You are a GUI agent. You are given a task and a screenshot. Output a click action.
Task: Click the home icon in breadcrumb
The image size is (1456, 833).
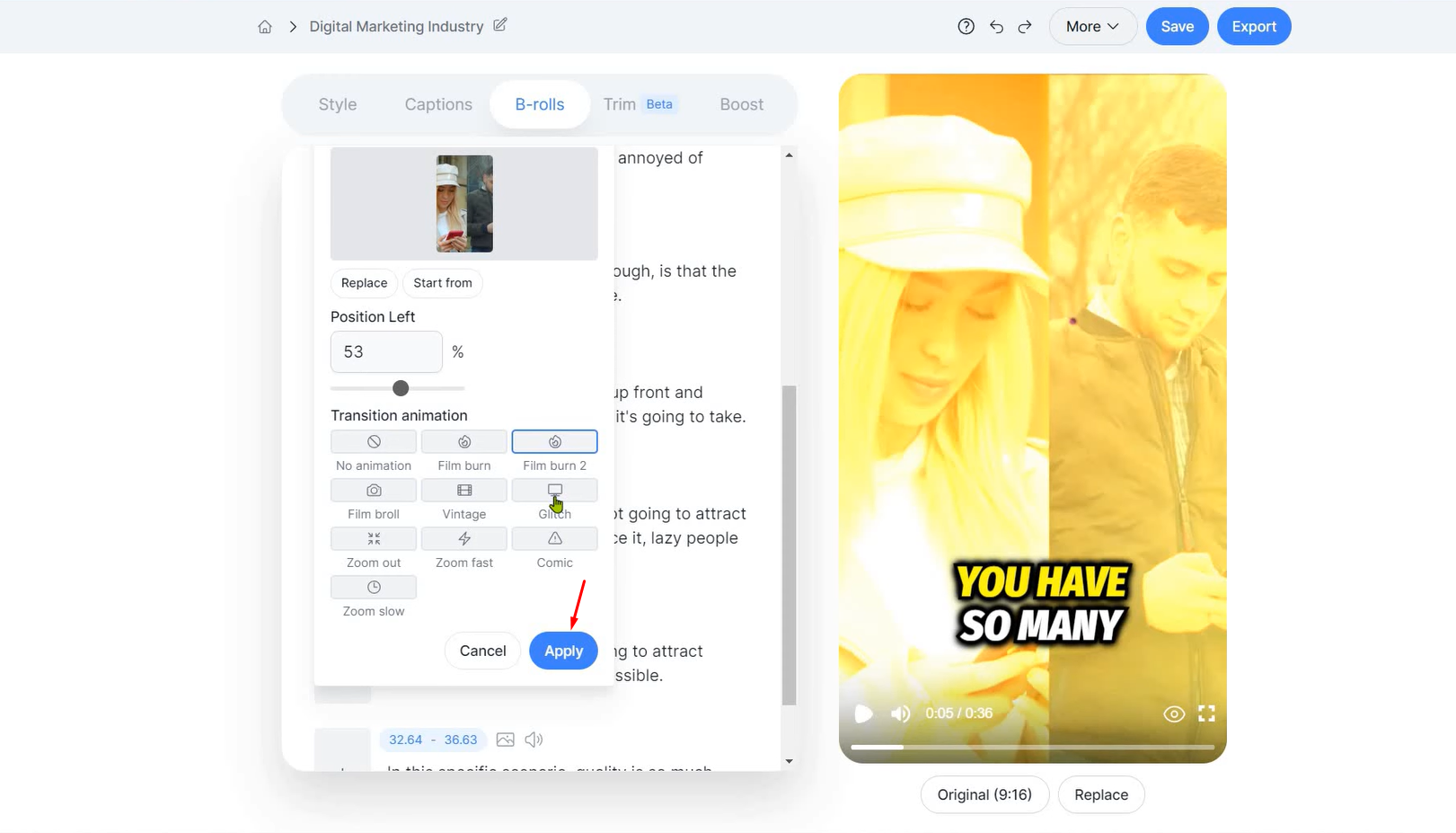click(265, 27)
